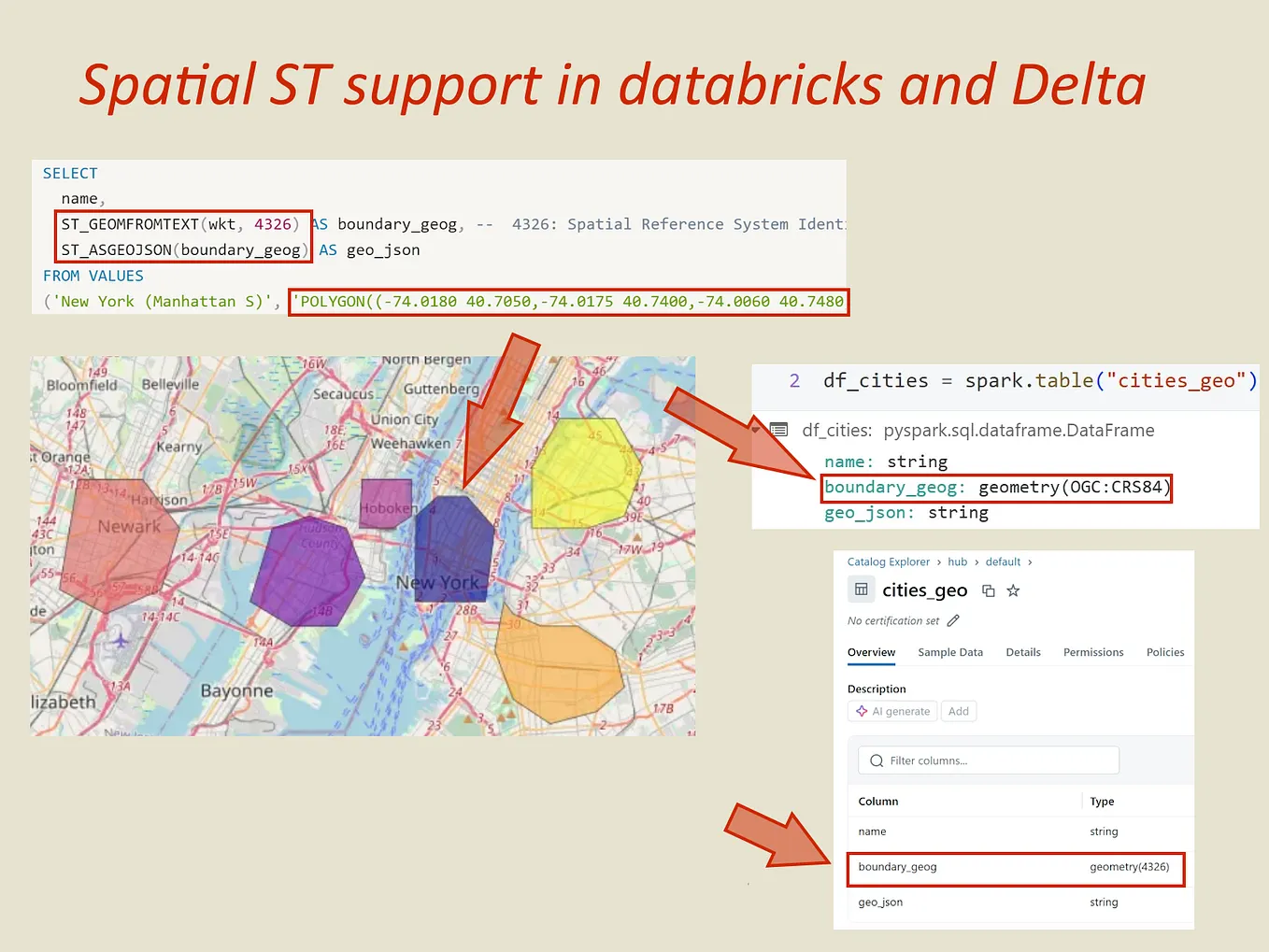Image resolution: width=1269 pixels, height=952 pixels.
Task: Click the Add description button
Action: pos(959,711)
